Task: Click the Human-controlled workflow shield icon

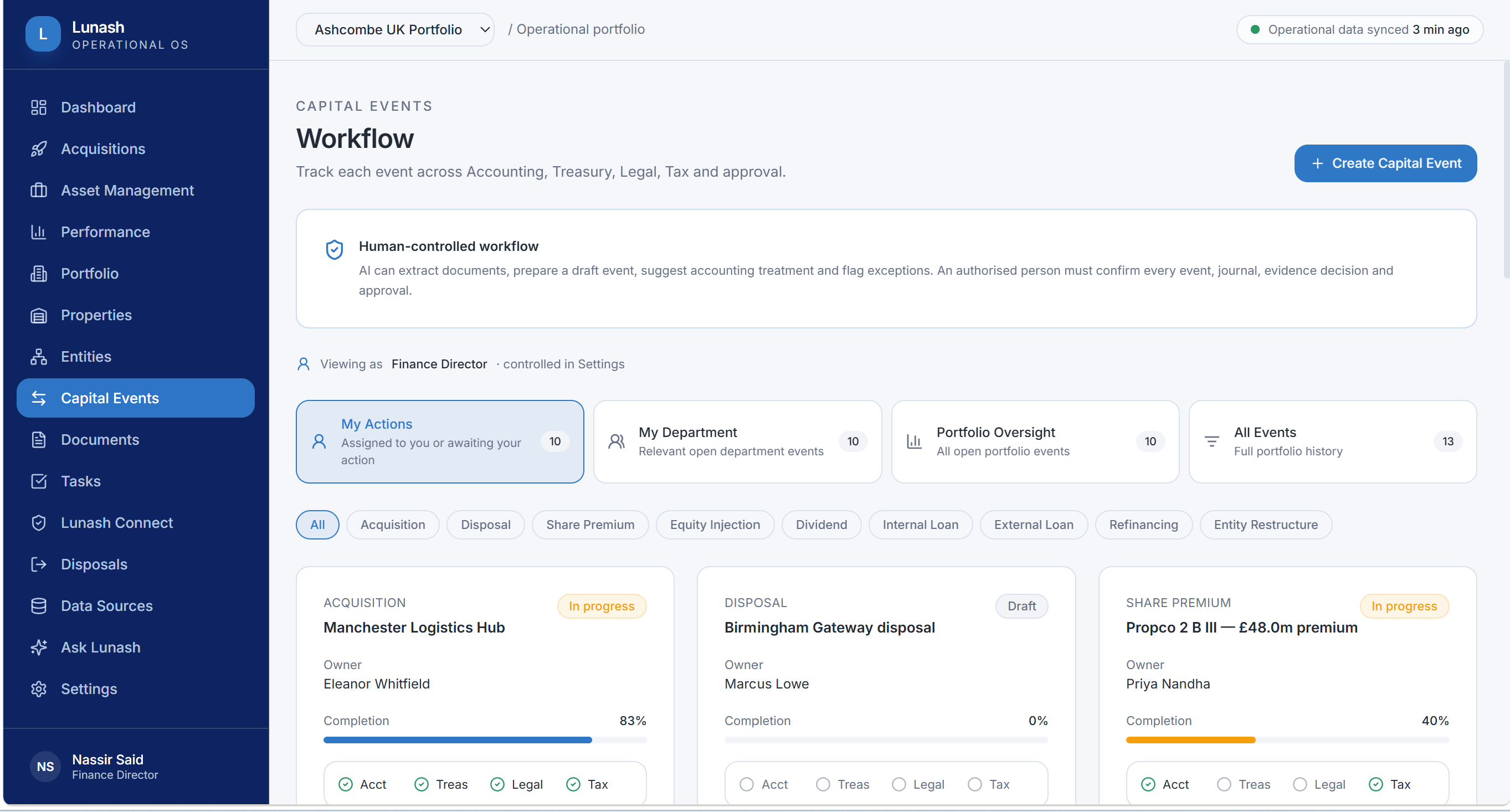Action: [334, 249]
